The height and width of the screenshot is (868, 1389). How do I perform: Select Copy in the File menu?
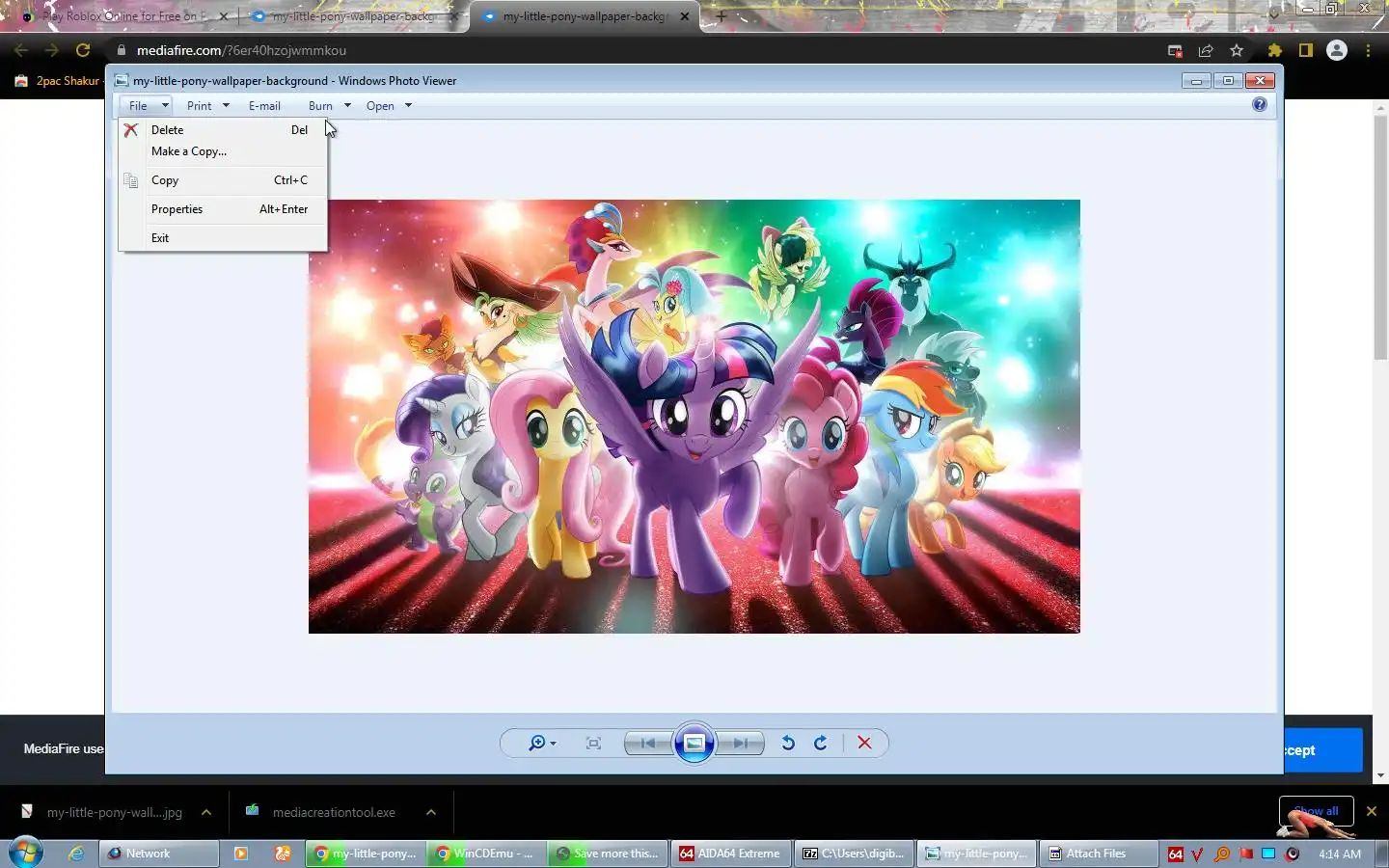tap(223, 180)
